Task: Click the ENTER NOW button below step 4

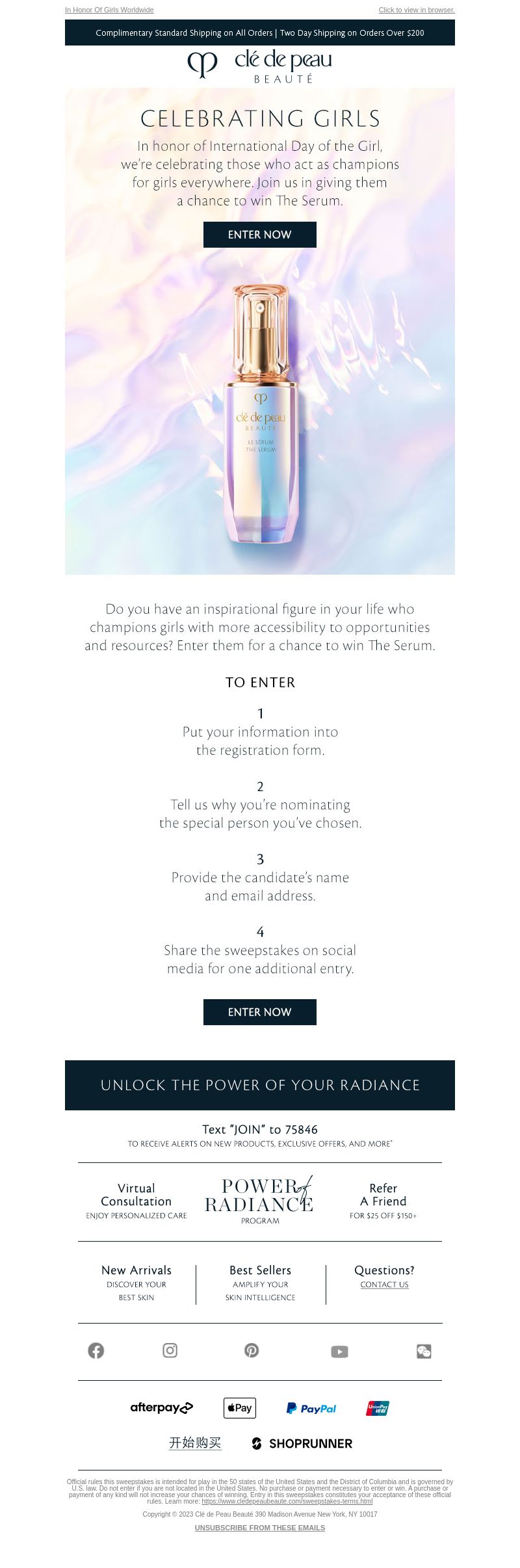Action: tap(260, 1012)
